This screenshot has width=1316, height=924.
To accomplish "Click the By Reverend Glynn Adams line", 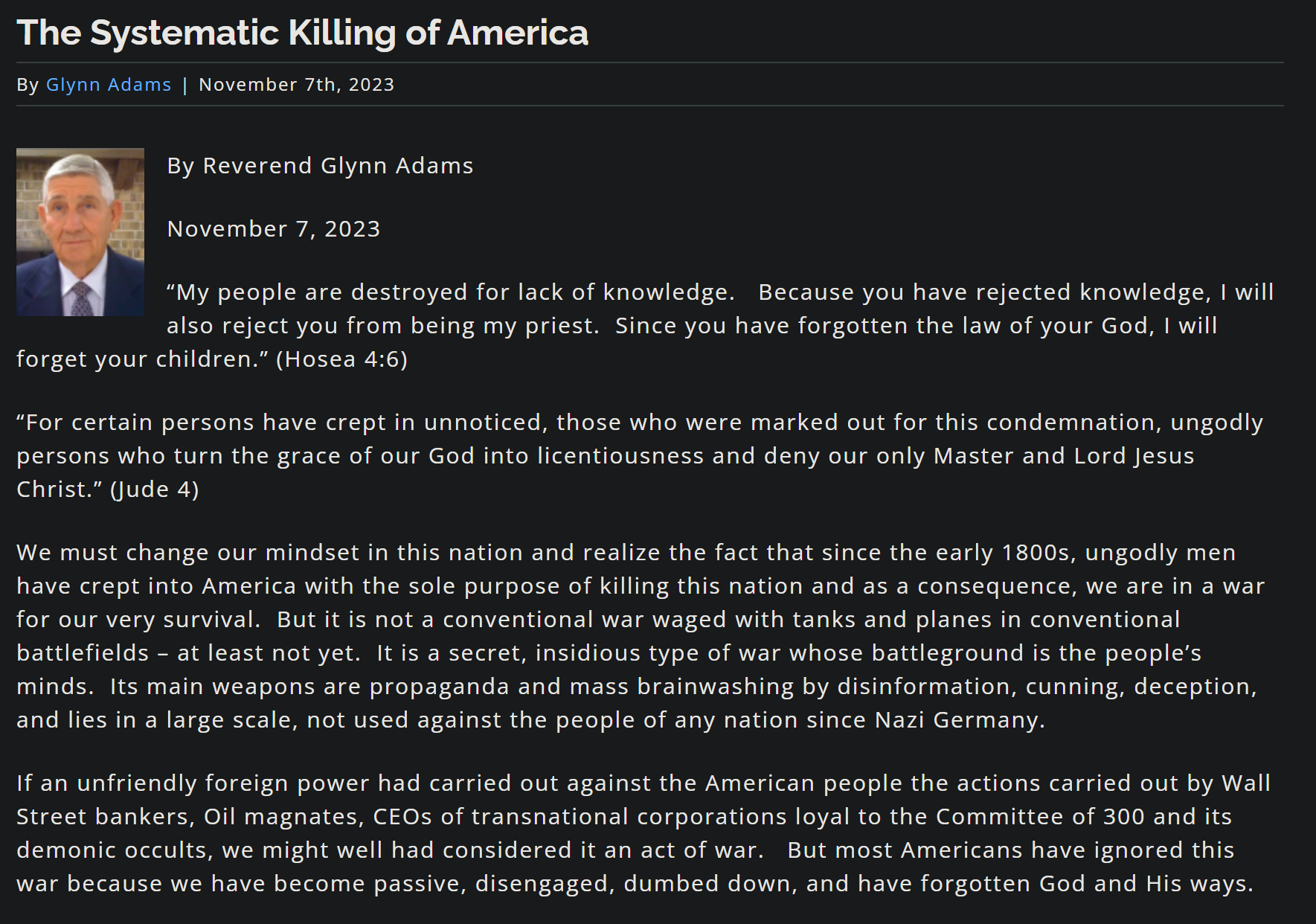I will pyautogui.click(x=320, y=165).
